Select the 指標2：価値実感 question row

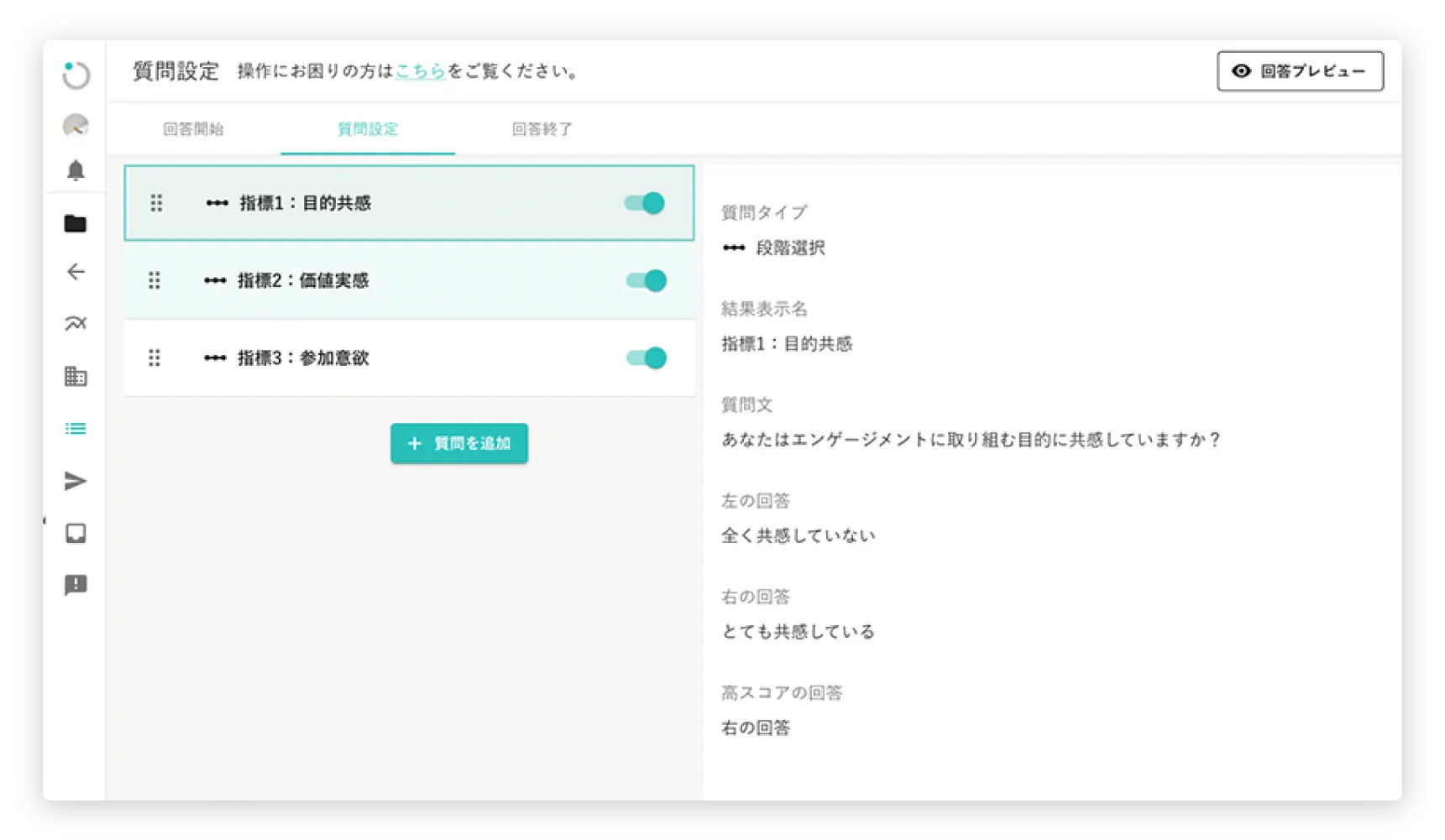coord(409,280)
